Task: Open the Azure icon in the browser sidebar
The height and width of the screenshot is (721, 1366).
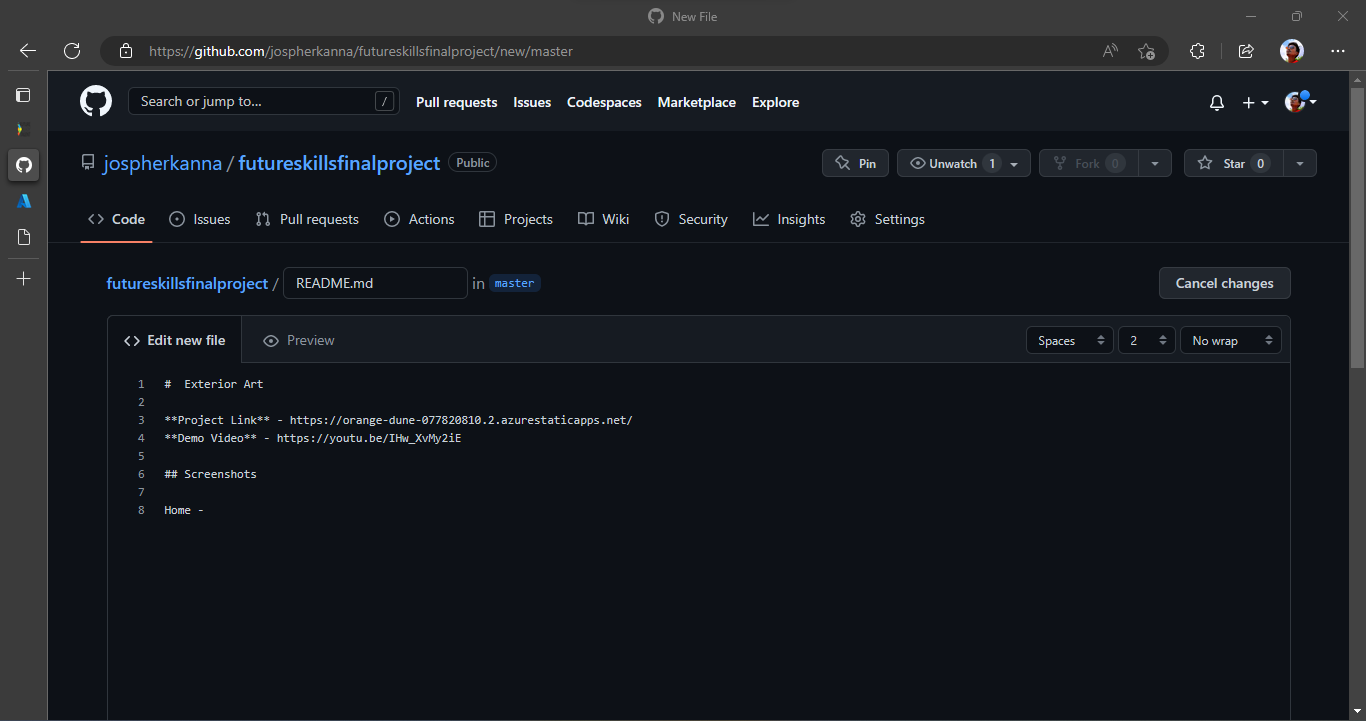Action: [23, 201]
